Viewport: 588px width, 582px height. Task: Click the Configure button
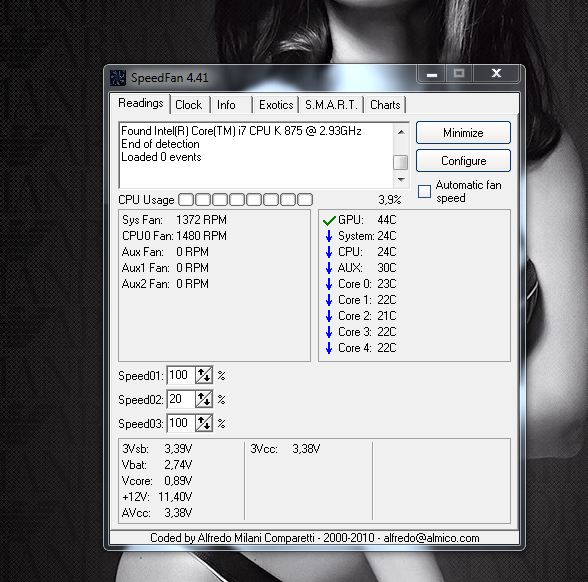pos(464,161)
